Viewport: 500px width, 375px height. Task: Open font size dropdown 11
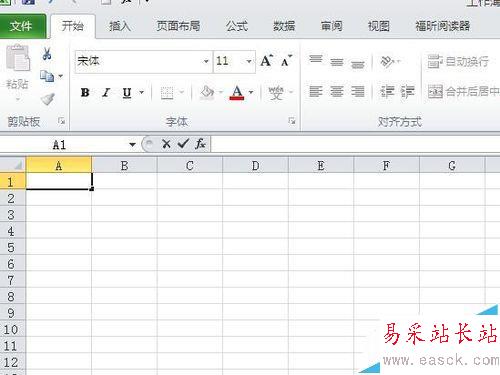[x=249, y=61]
